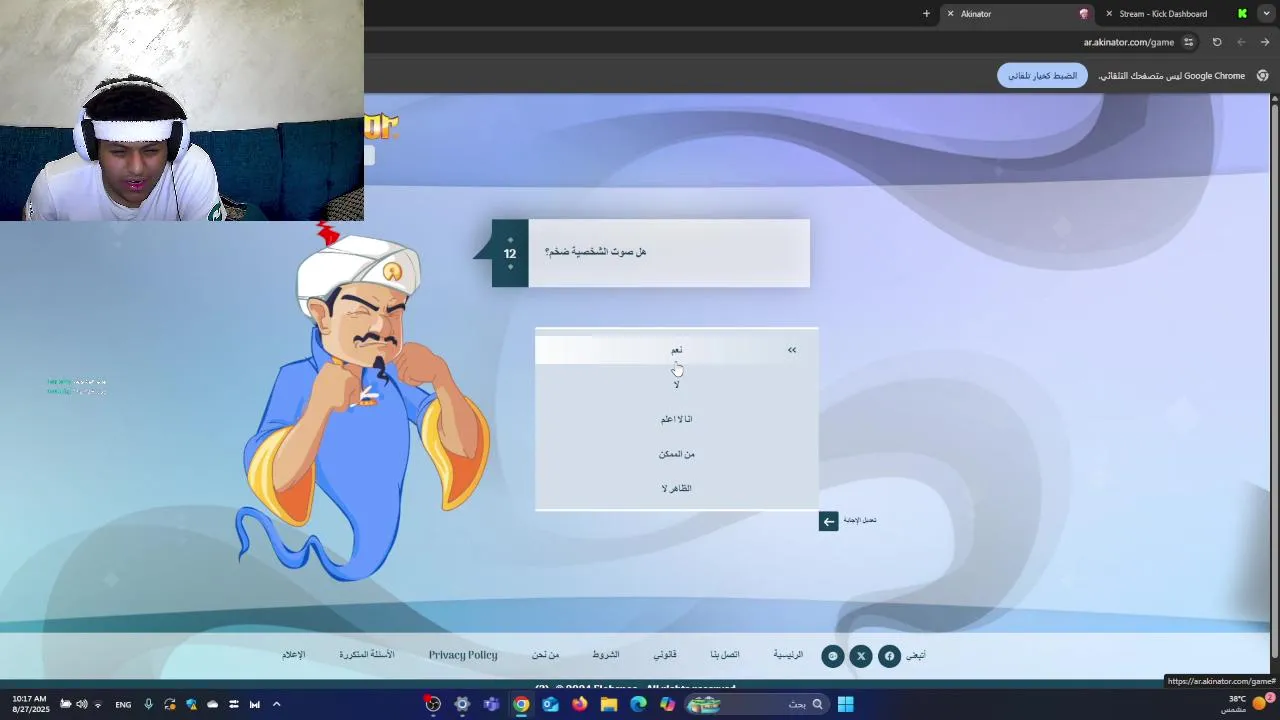Image resolution: width=1280 pixels, height=720 pixels.
Task: Show hidden system tray icons chevron
Action: tap(277, 704)
